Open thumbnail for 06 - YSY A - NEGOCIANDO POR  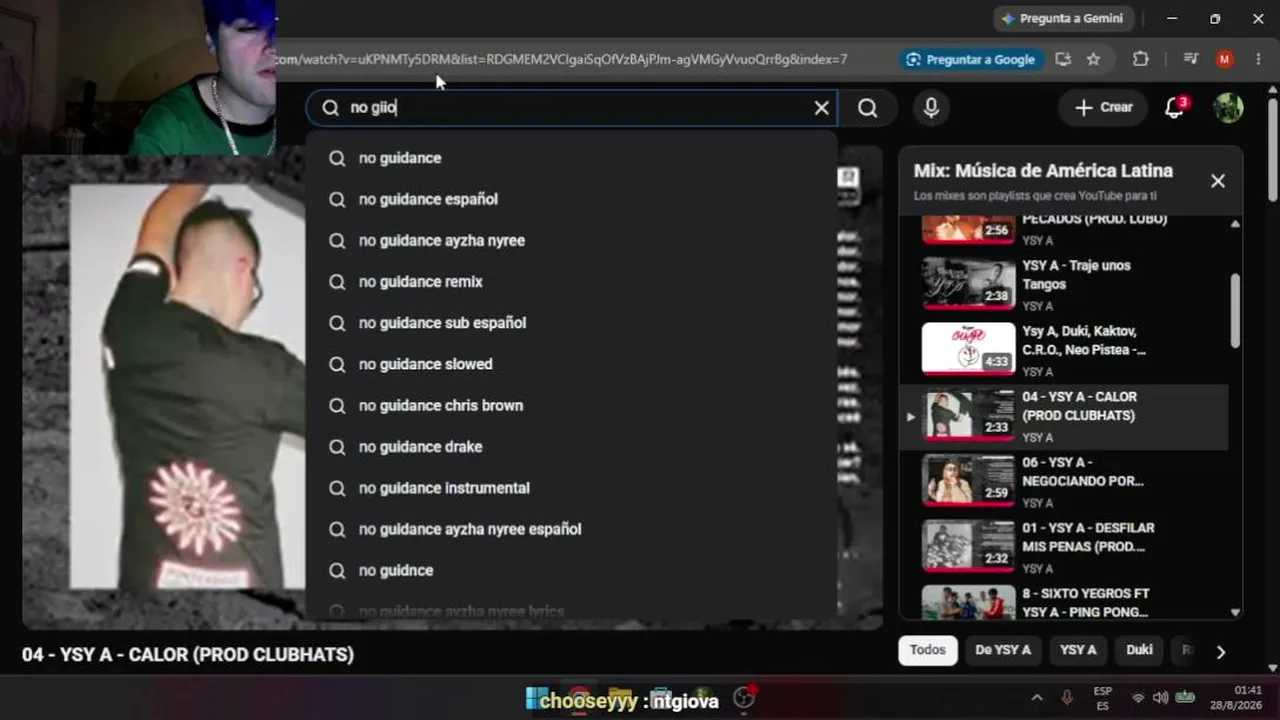(x=968, y=480)
